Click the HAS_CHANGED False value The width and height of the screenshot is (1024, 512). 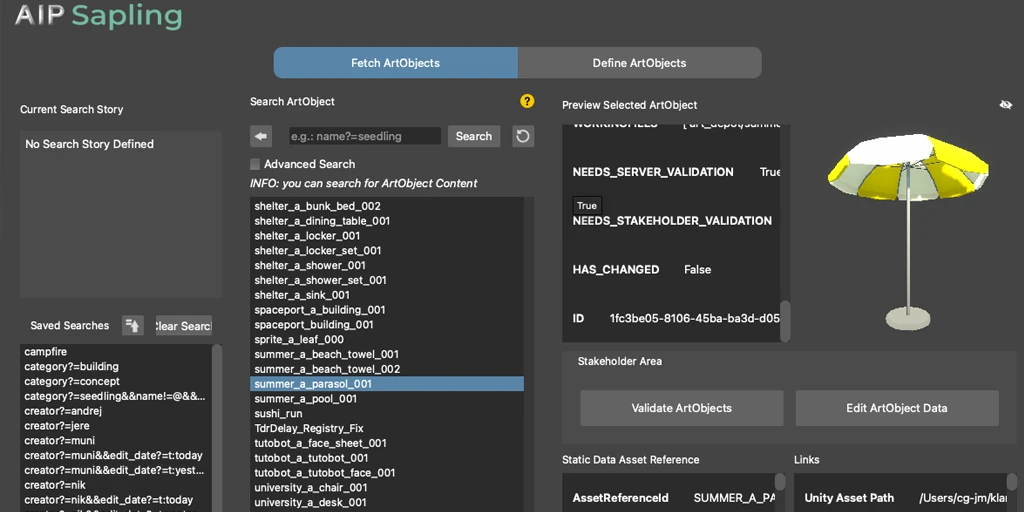coord(697,270)
